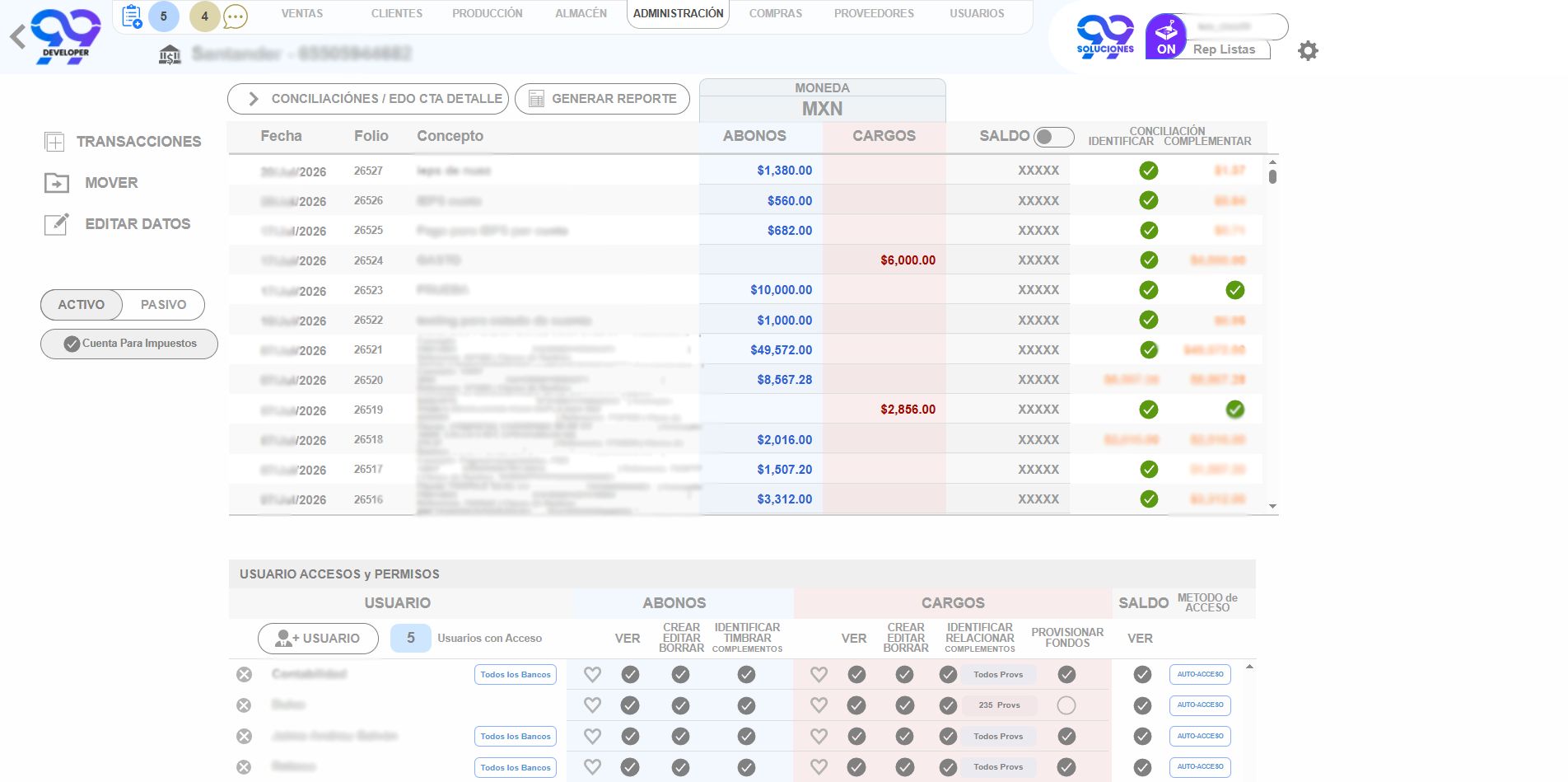Go to the COMPRAS tab
The width and height of the screenshot is (1568, 782).
(775, 14)
